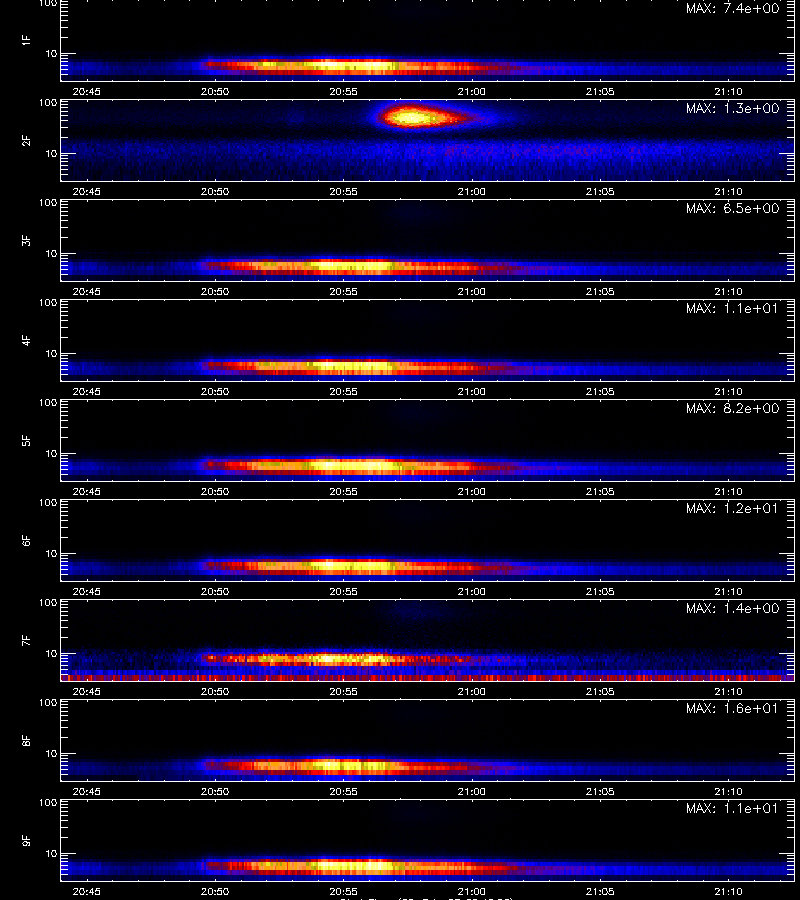Click the "100" y-axis label of panel 2F
This screenshot has height=900, width=800.
[48, 103]
